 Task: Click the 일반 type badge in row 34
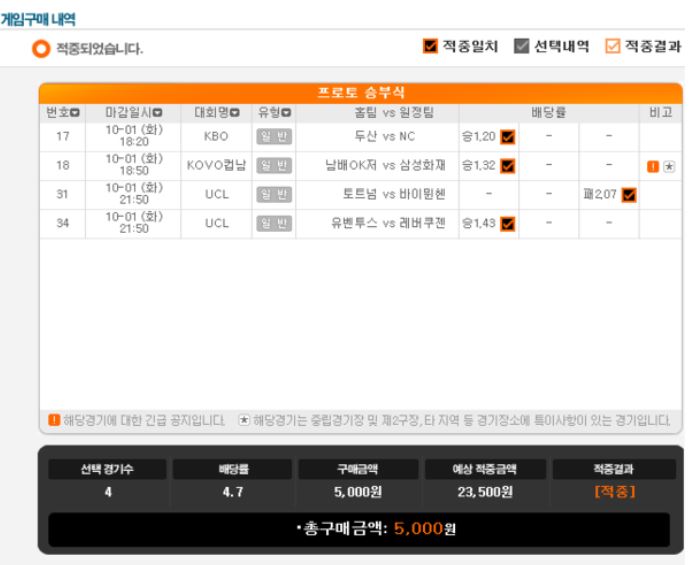[x=274, y=223]
